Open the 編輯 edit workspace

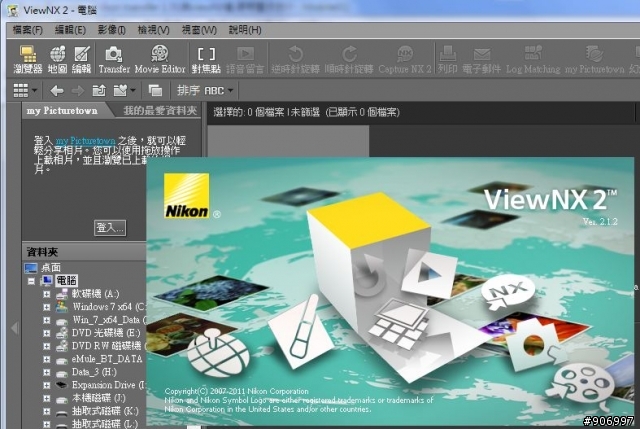[x=81, y=59]
